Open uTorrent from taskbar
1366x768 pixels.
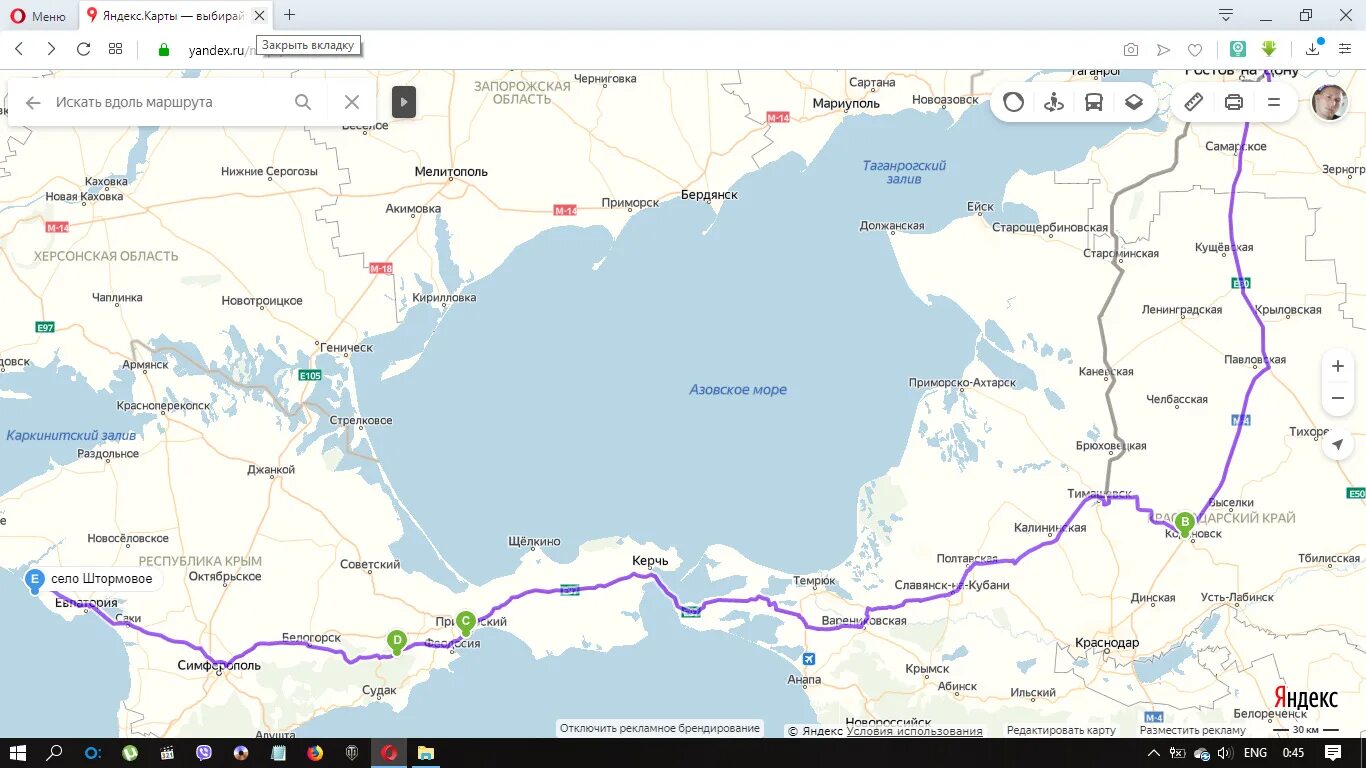tap(129, 753)
